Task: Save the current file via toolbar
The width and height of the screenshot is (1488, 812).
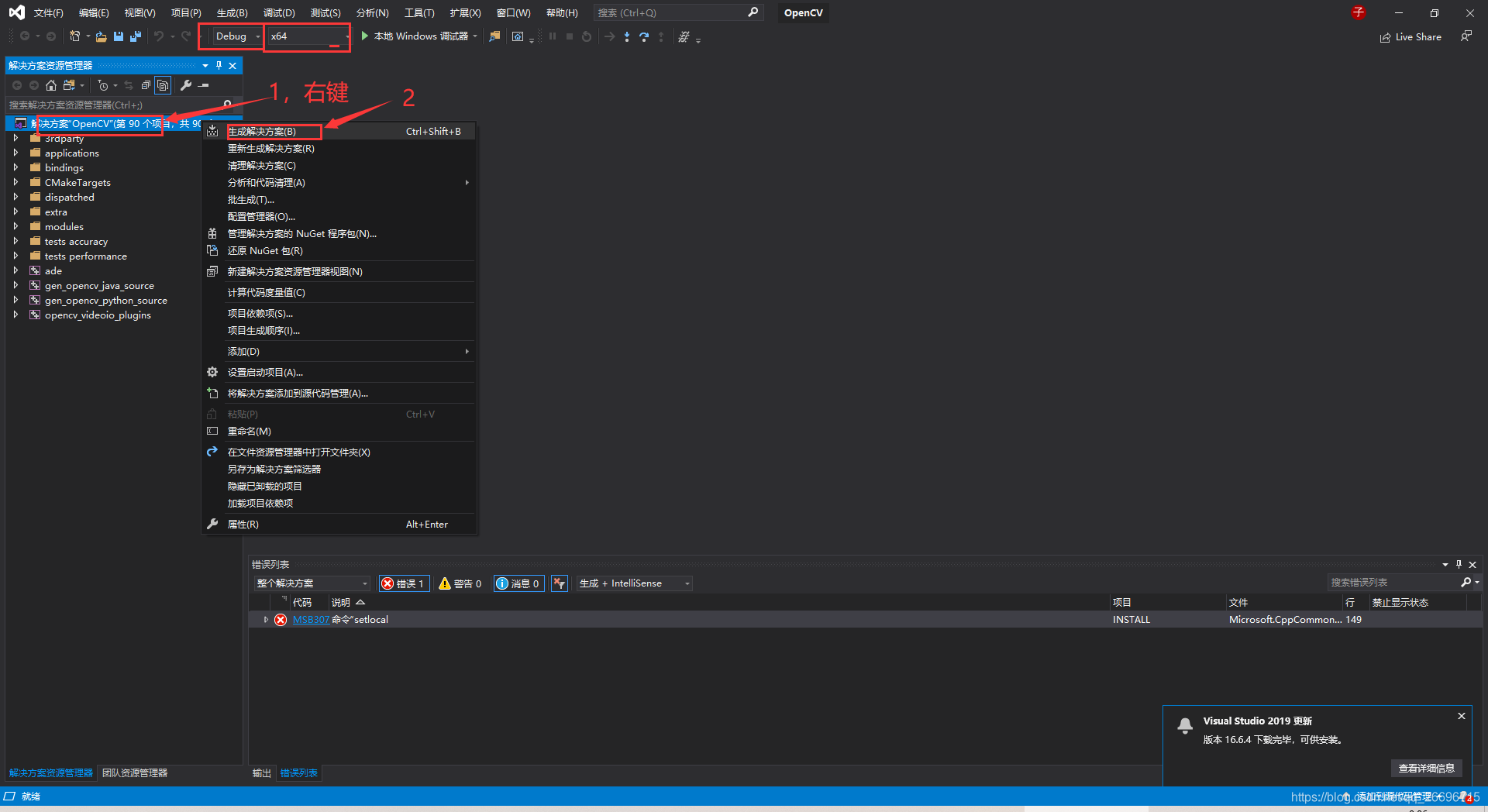Action: click(119, 36)
